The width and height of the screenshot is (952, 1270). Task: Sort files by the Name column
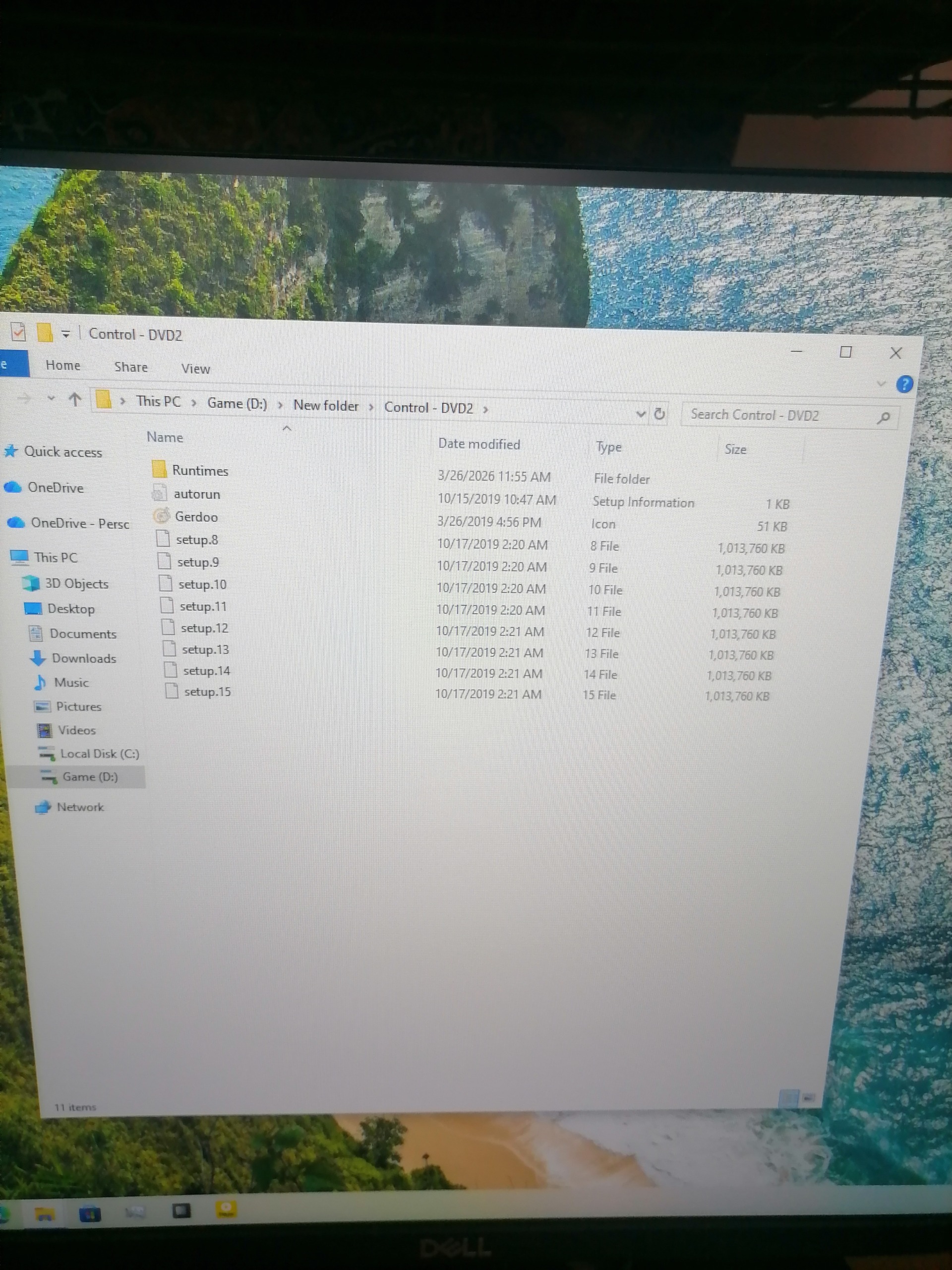pos(165,438)
